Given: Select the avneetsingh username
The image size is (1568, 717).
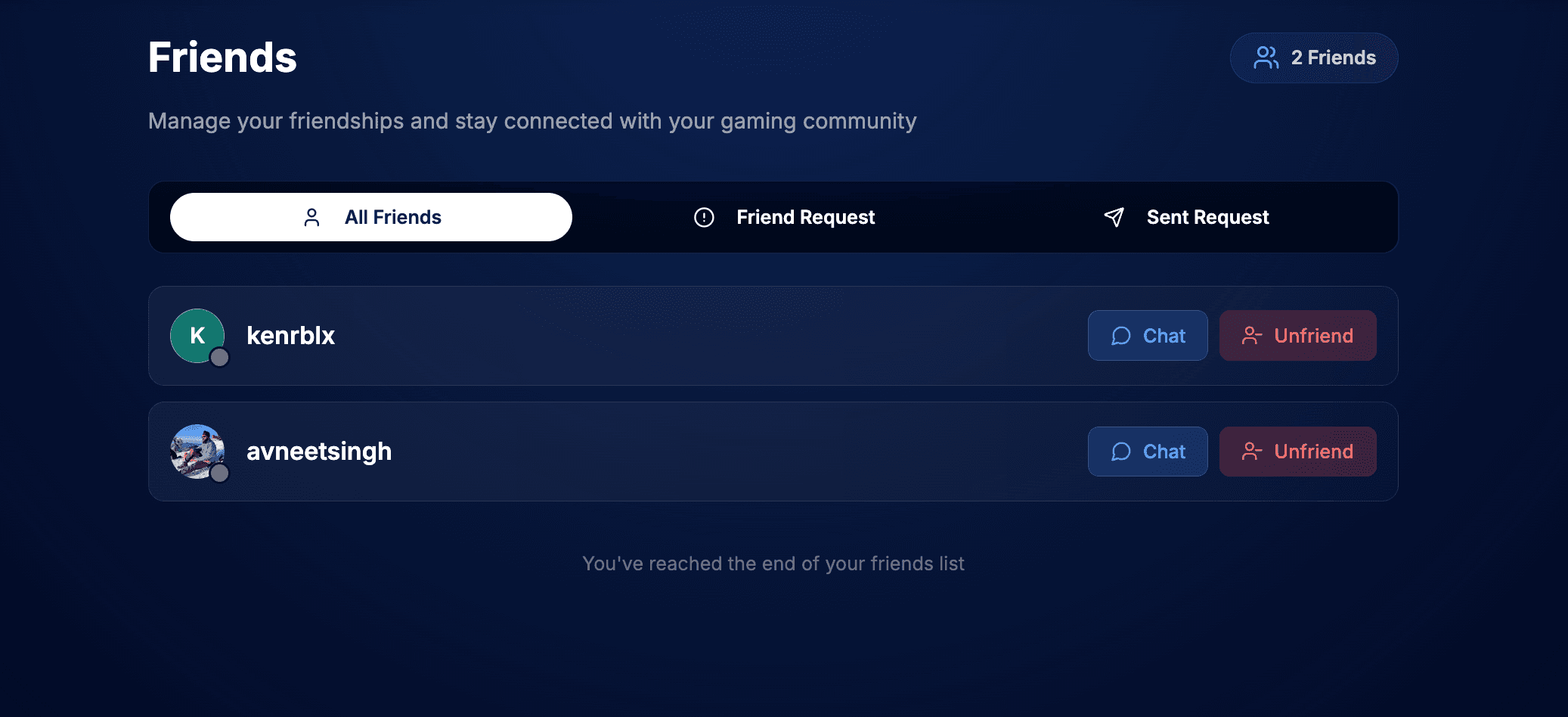Looking at the screenshot, I should pos(319,452).
